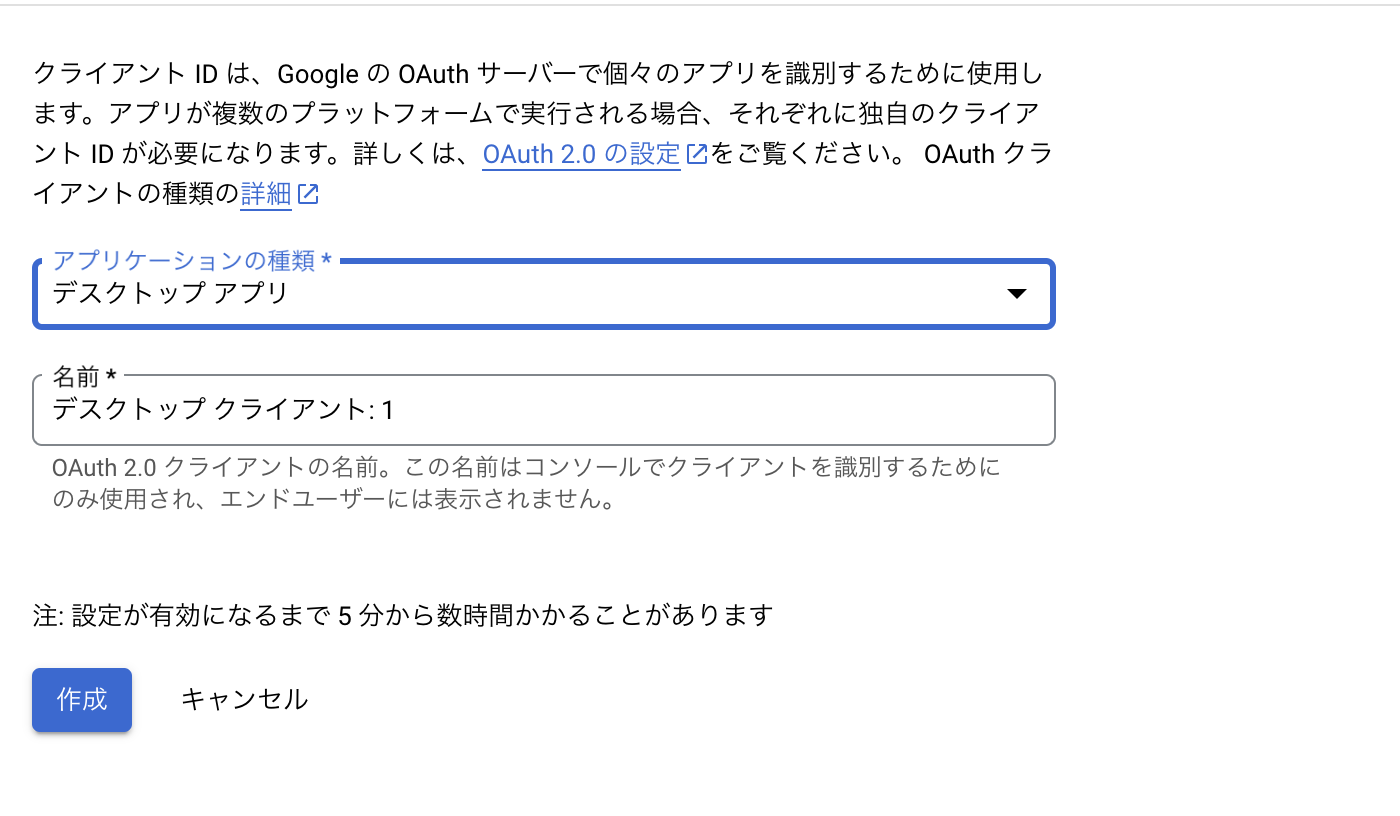Click external-link icon beside OAuth 2.0 の設定
The height and width of the screenshot is (816, 1400).
[x=697, y=155]
